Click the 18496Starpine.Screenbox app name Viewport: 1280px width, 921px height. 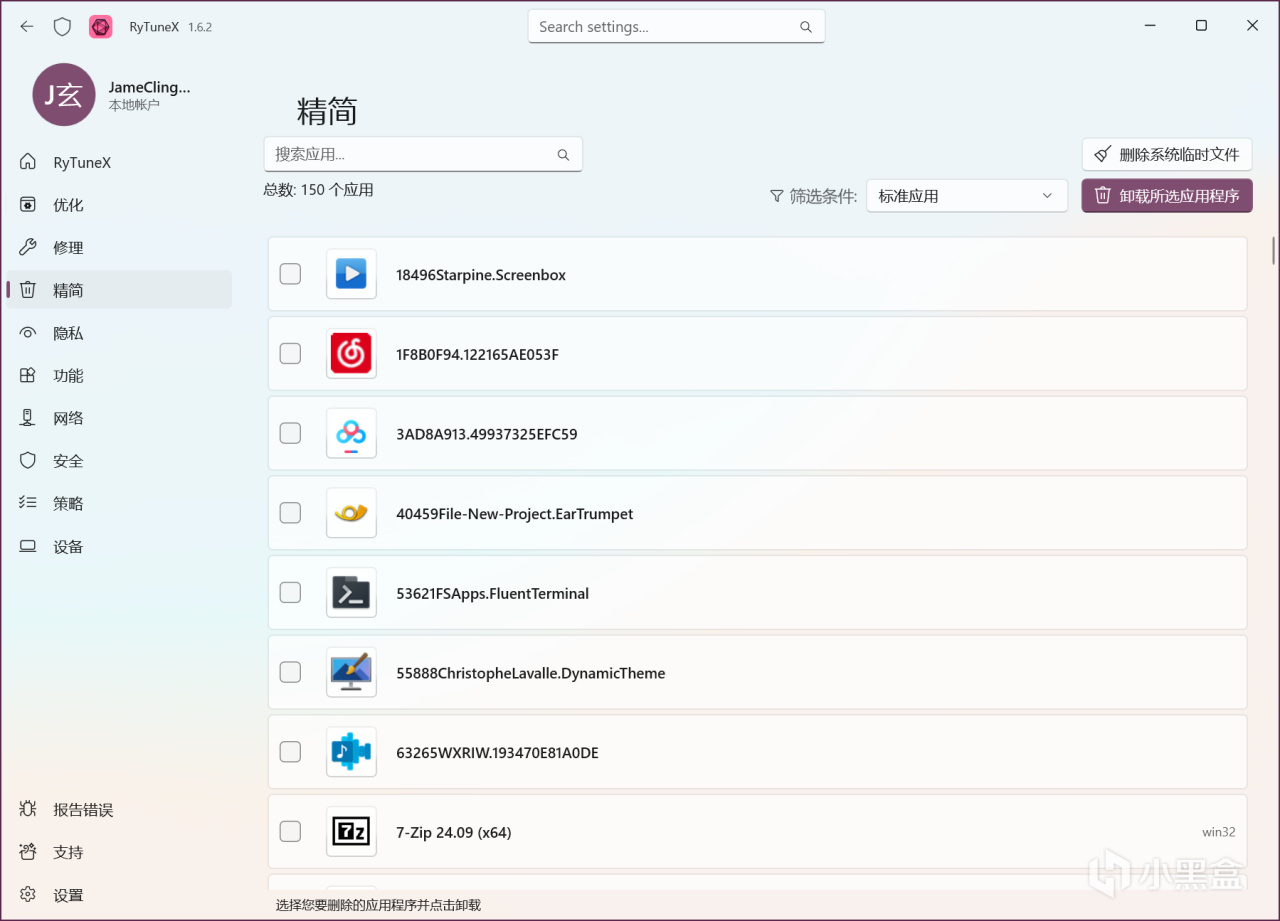tap(481, 275)
